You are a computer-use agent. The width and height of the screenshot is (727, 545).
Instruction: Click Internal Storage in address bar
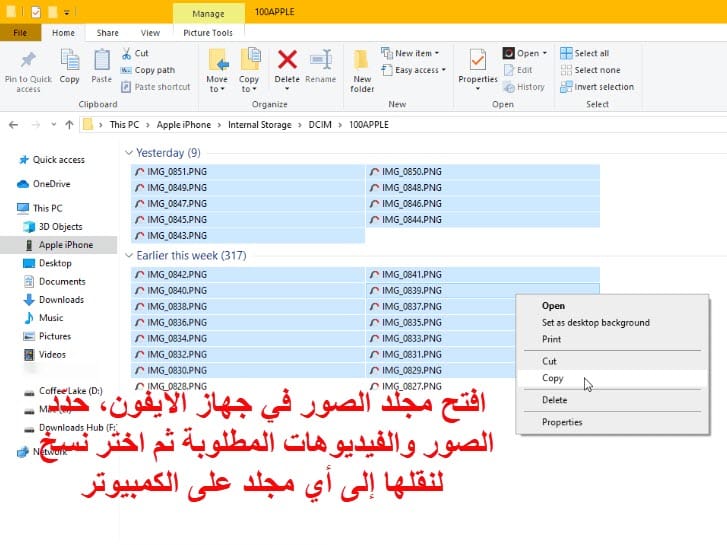tap(260, 125)
